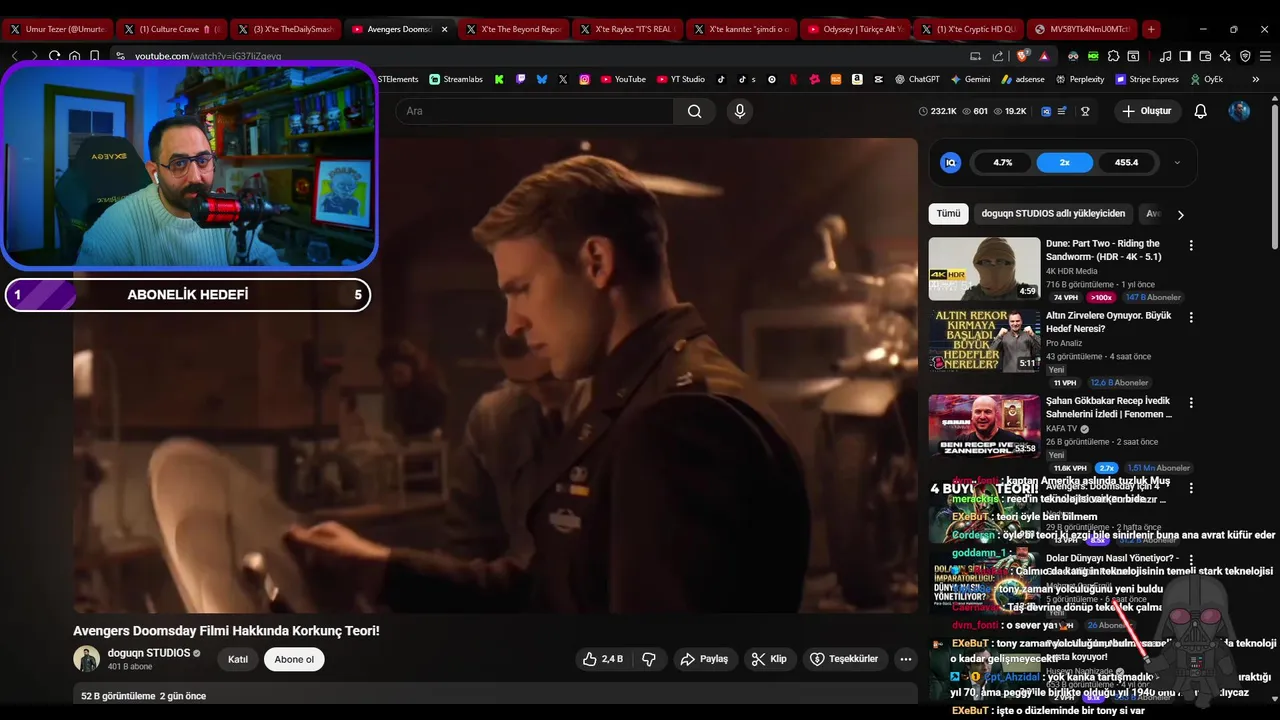The height and width of the screenshot is (720, 1280).
Task: Switch to Culture Crave X tab
Action: point(171,29)
